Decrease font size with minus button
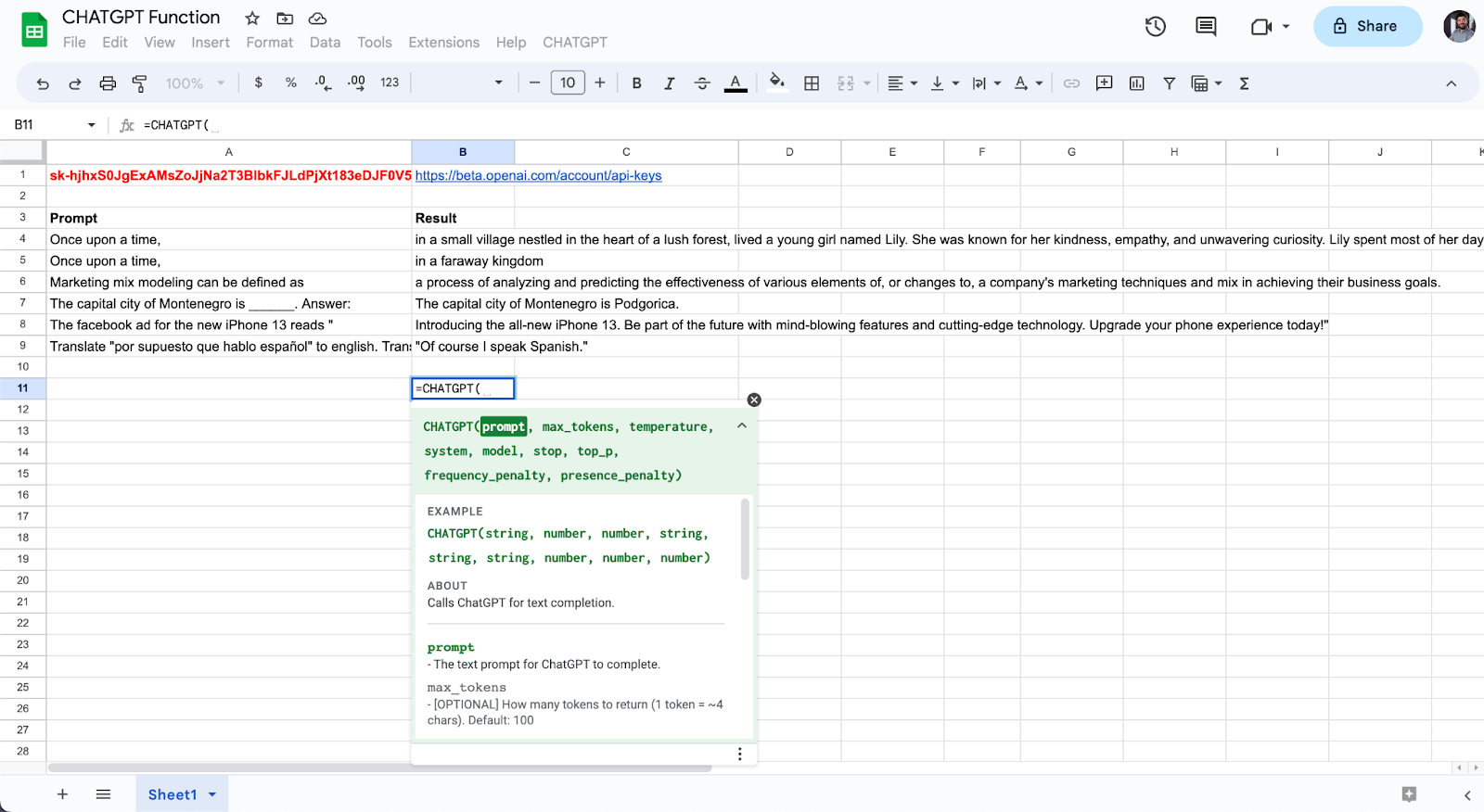This screenshot has height=812, width=1484. [x=535, y=82]
